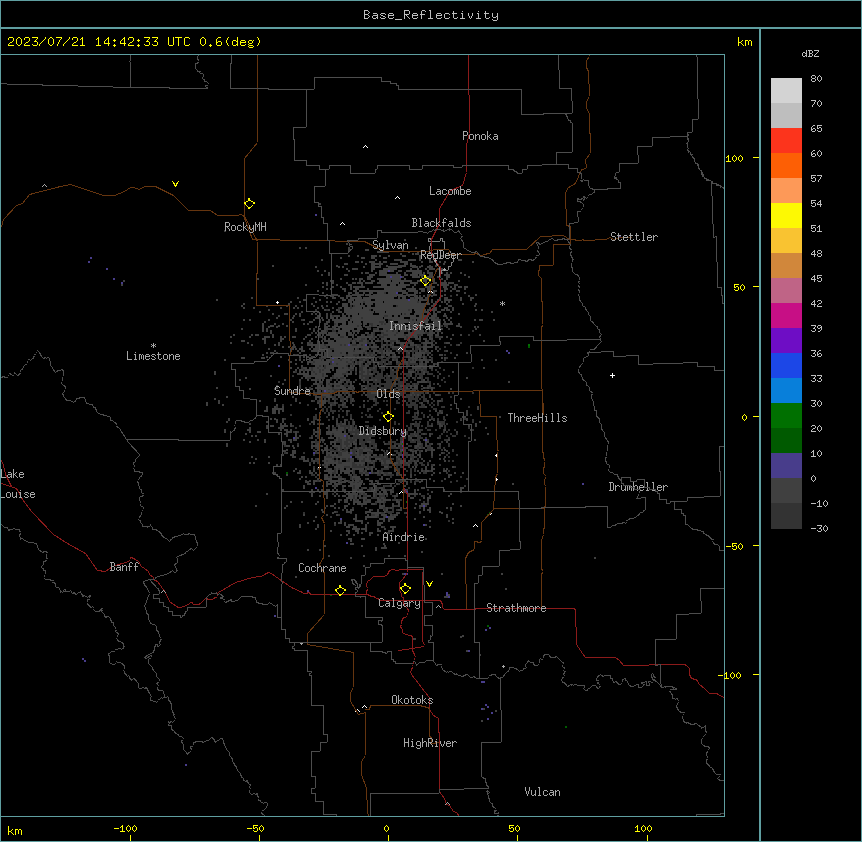This screenshot has width=862, height=842.
Task: Click the yellow V marker northwest of RockyMH
Action: 175,184
